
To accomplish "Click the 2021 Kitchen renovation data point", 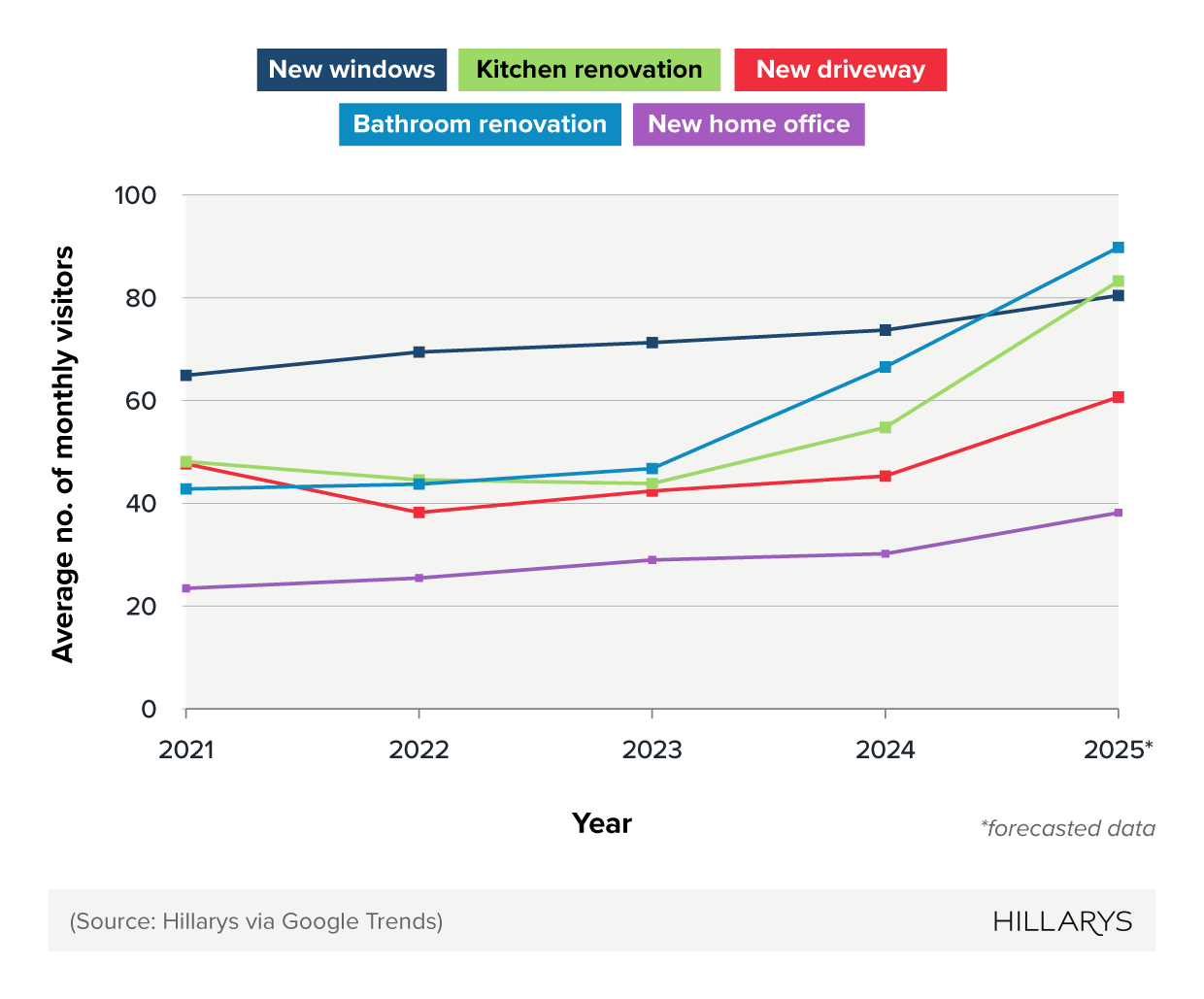I will coord(184,460).
